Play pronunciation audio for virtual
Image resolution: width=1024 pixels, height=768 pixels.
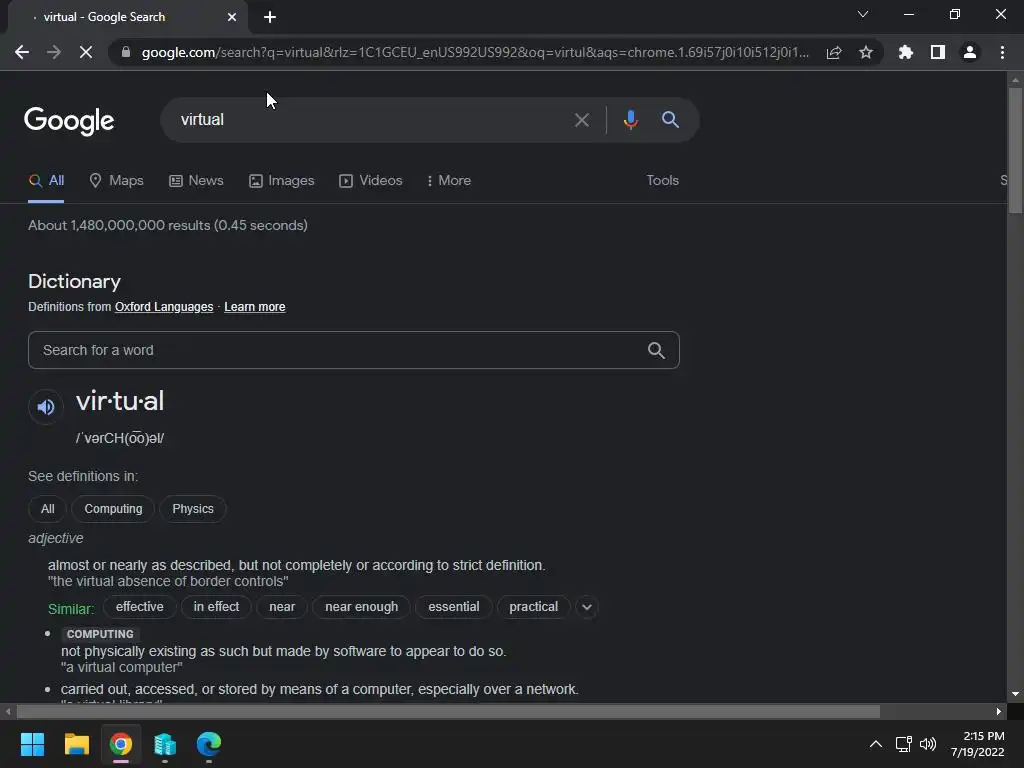pos(46,407)
